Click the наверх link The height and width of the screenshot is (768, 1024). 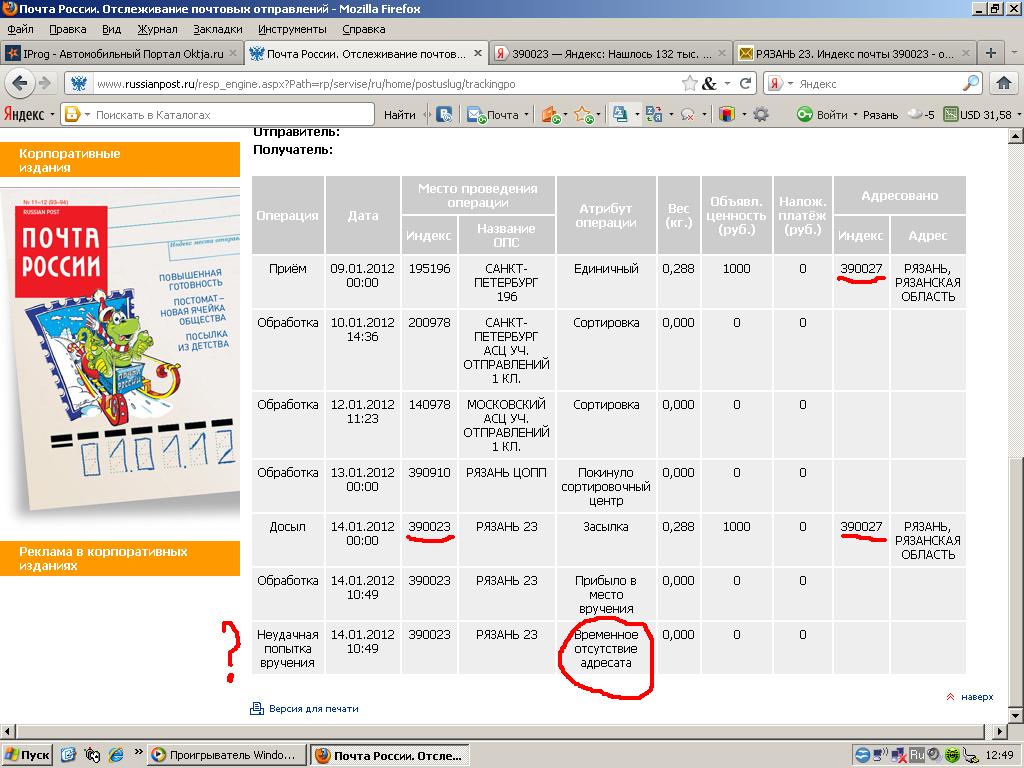pyautogui.click(x=977, y=697)
